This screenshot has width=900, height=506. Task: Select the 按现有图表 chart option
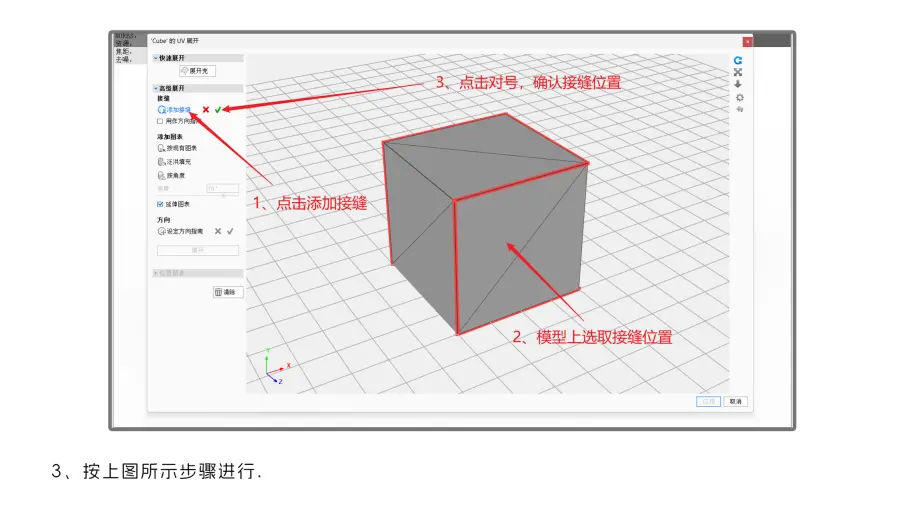click(177, 148)
